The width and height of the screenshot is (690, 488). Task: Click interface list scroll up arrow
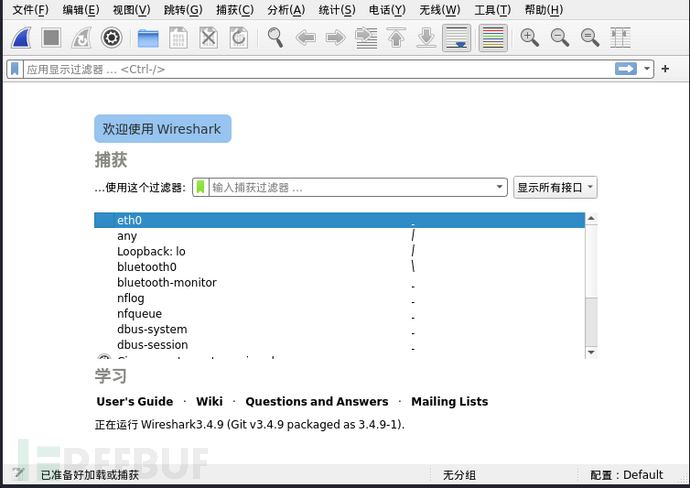[591, 218]
